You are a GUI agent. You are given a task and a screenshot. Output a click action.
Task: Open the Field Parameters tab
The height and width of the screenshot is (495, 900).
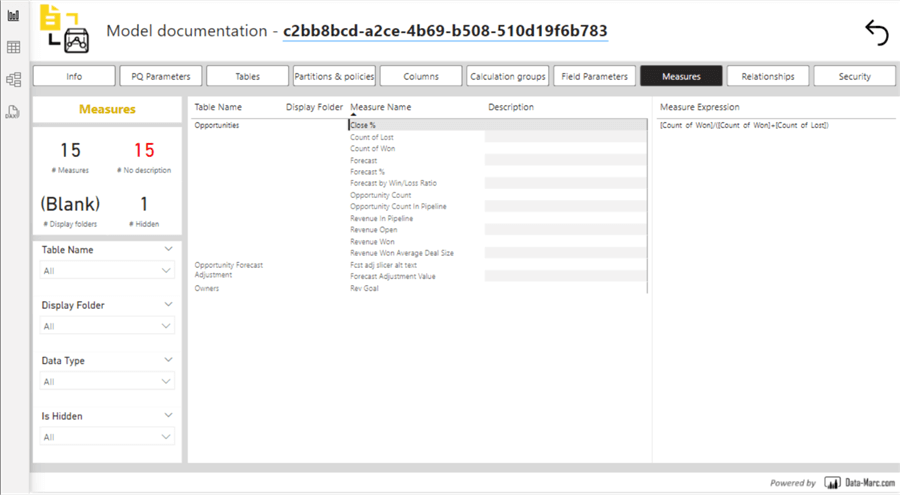click(595, 76)
